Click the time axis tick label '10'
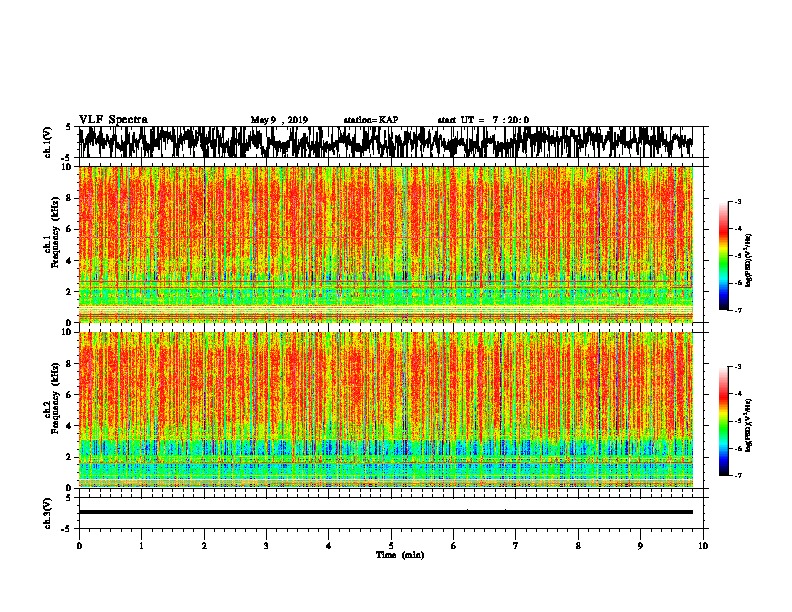This screenshot has height=612, width=792. coord(703,546)
